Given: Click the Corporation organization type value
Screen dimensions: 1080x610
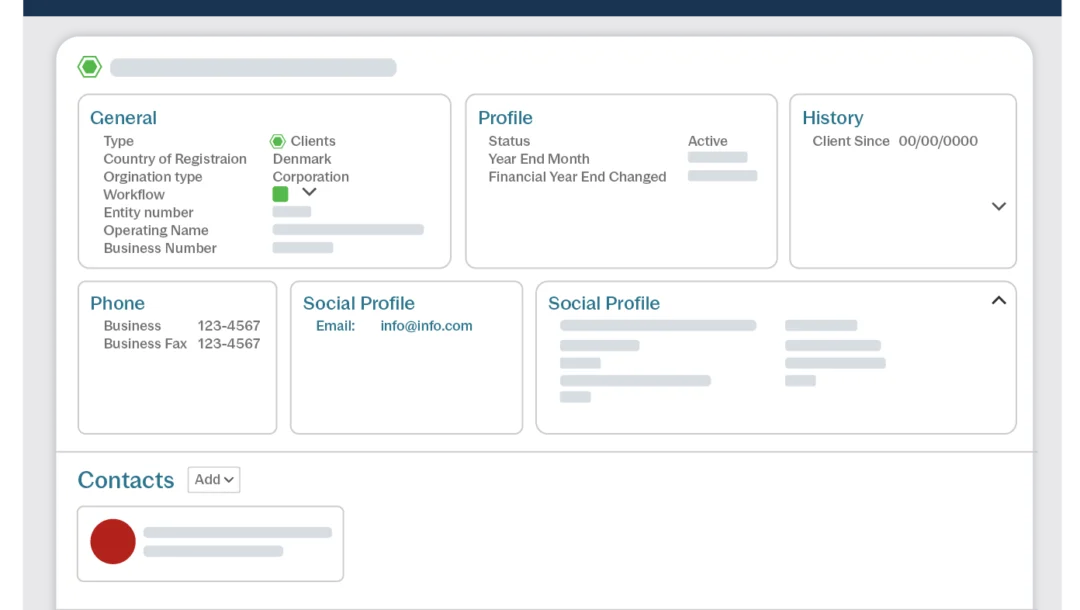Looking at the screenshot, I should (310, 177).
